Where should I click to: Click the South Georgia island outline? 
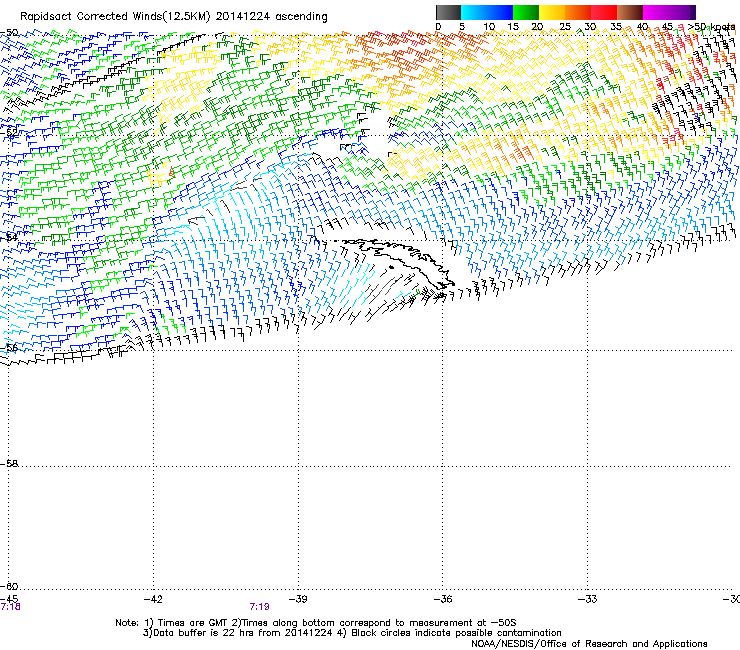397,262
